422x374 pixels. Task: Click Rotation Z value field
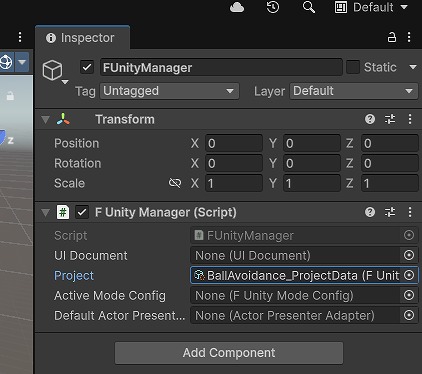pyautogui.click(x=390, y=163)
